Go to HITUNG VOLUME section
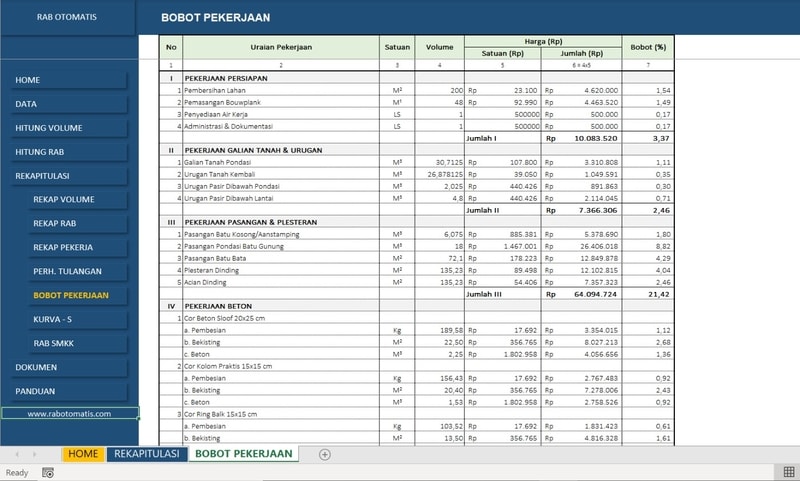The image size is (800, 481). 69,128
